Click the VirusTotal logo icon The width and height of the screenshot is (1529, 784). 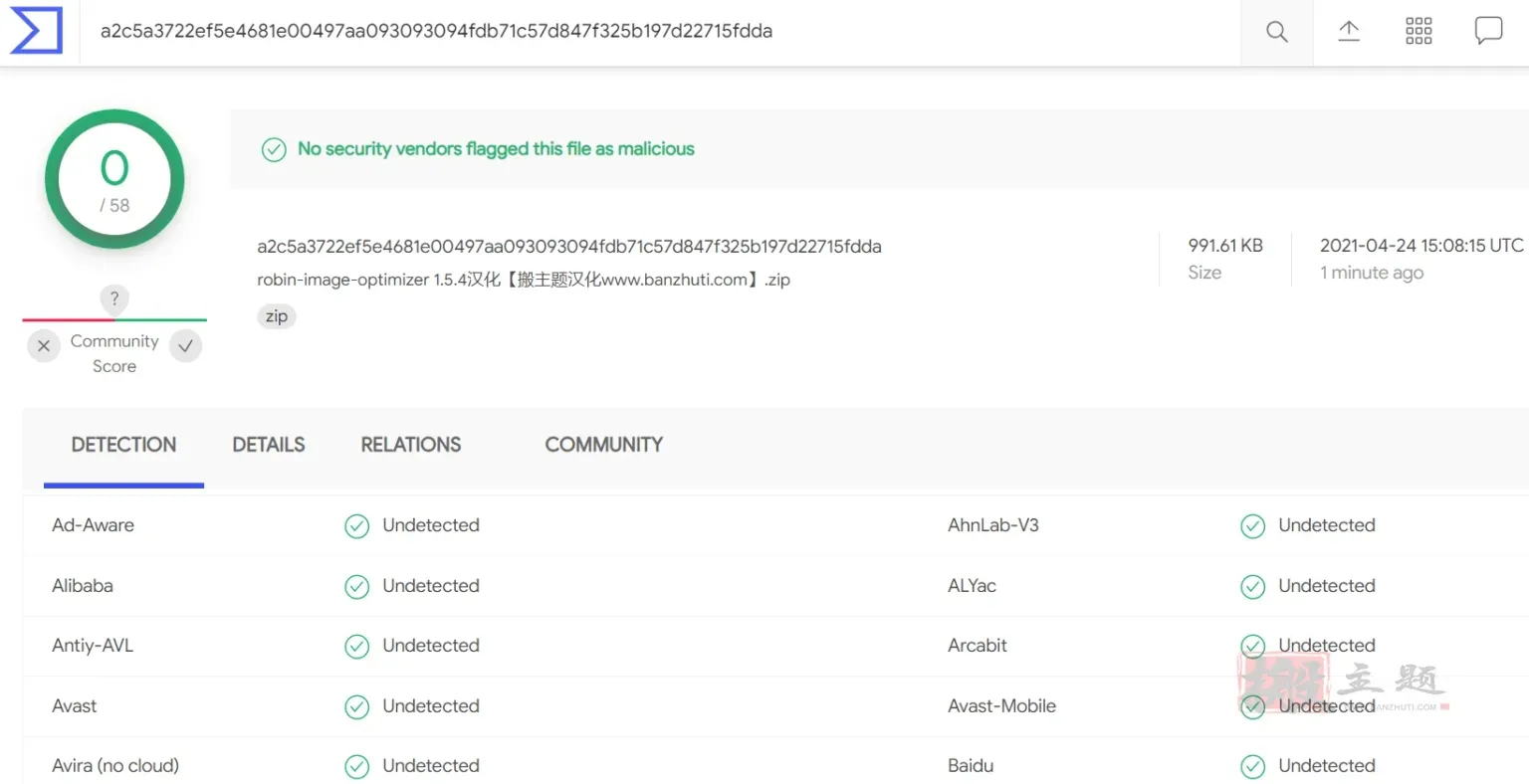36,31
